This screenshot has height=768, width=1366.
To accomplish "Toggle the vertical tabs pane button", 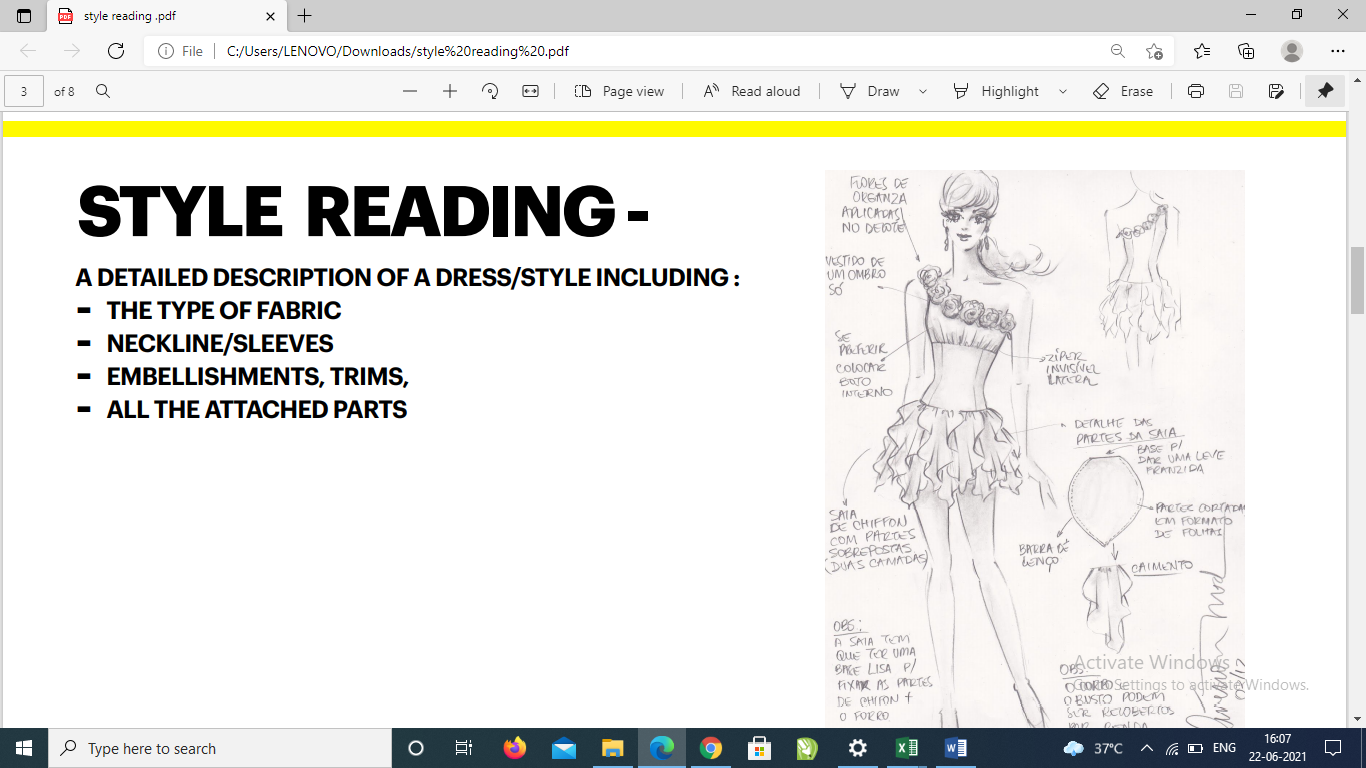I will (24, 16).
